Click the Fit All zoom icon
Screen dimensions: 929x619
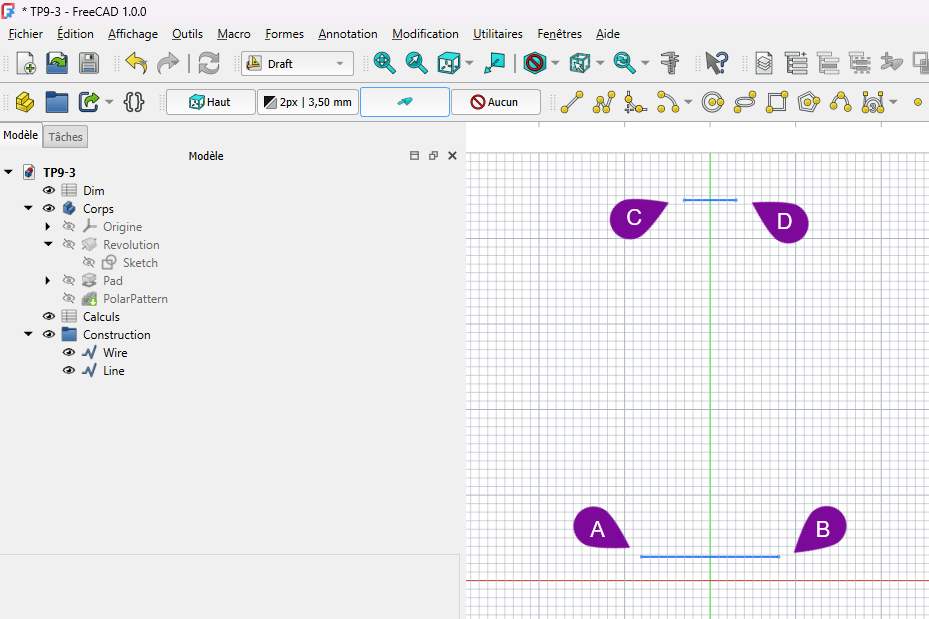click(385, 63)
